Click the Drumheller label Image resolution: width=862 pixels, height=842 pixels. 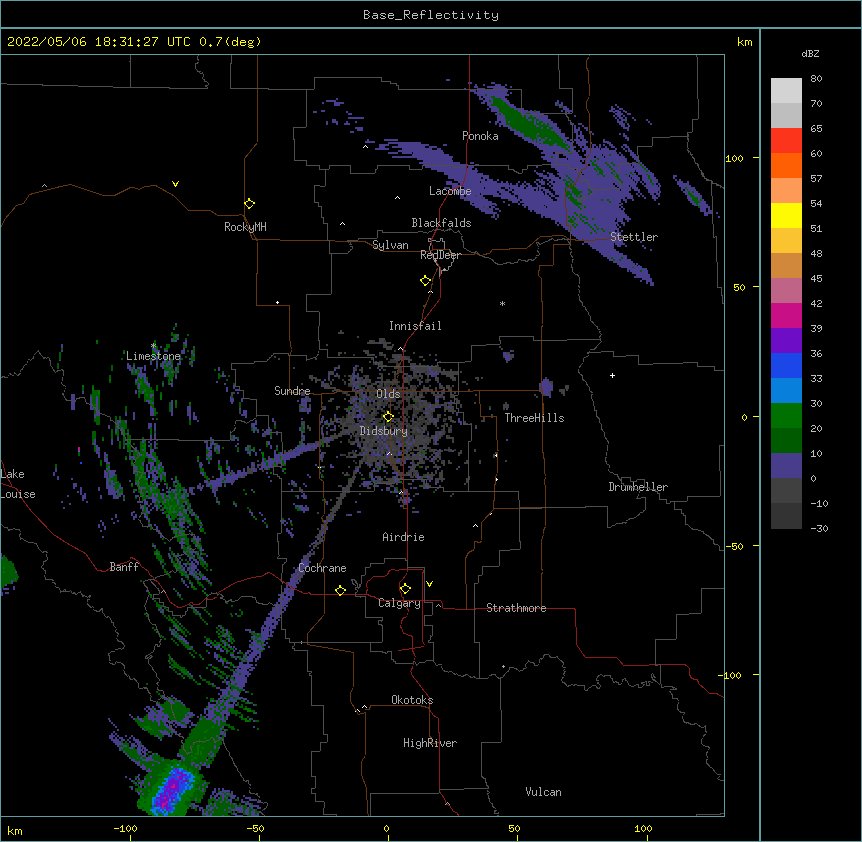click(638, 487)
